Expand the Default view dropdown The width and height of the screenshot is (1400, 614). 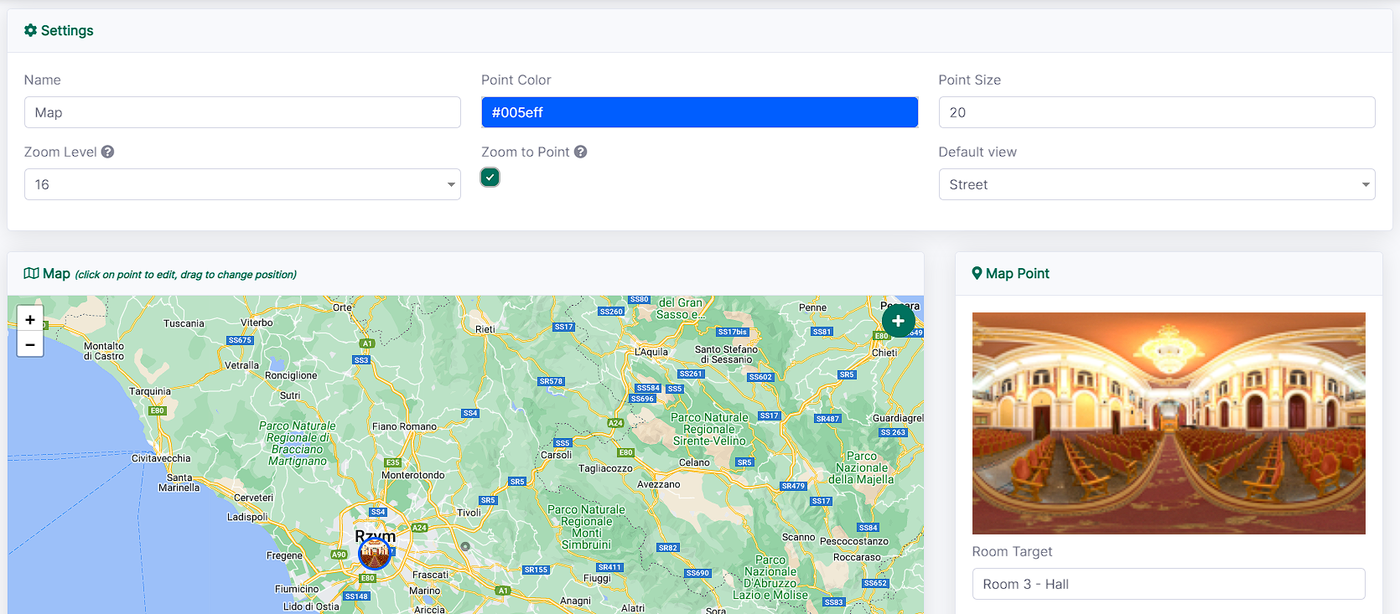click(1156, 185)
